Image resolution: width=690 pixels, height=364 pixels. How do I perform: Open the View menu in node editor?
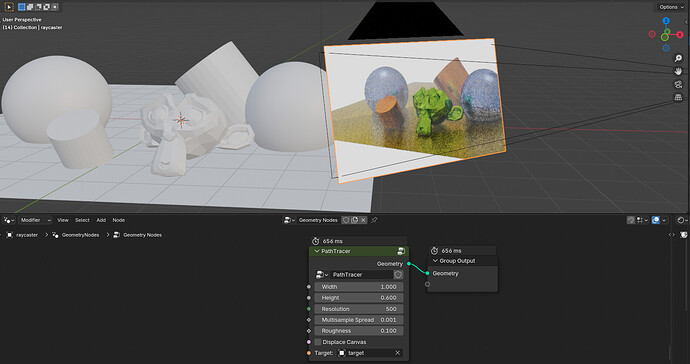[x=63, y=220]
